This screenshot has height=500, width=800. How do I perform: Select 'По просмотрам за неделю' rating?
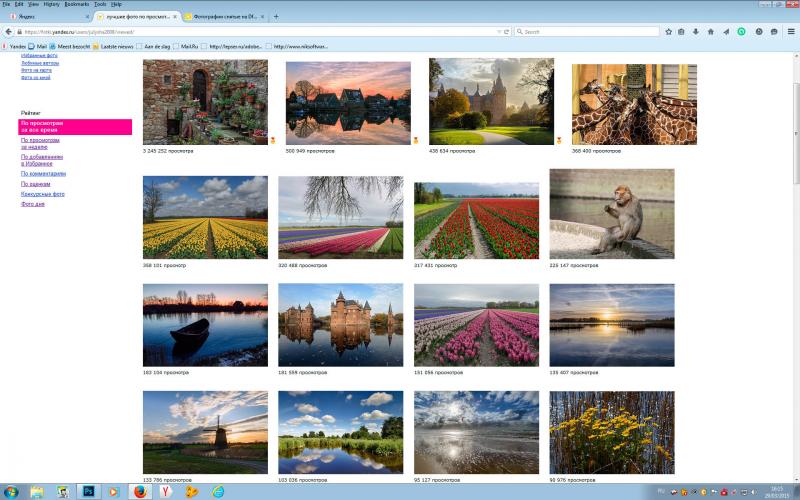pos(40,143)
